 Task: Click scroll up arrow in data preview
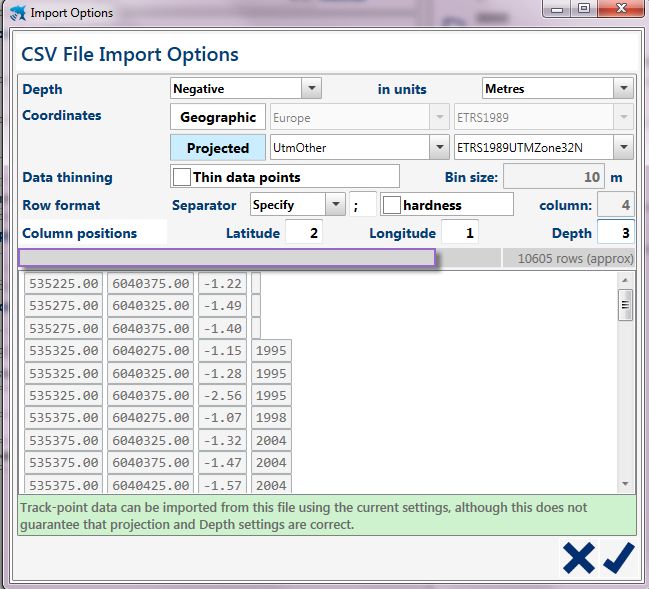click(625, 281)
